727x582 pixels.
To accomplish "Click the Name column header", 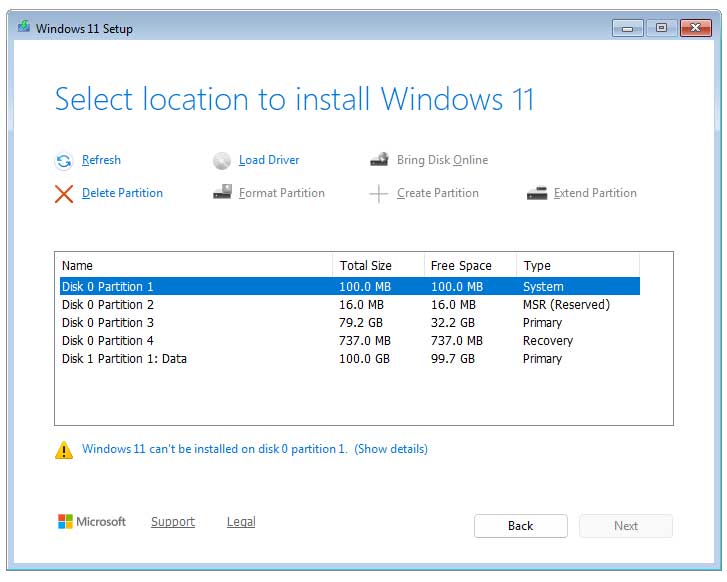I will (196, 266).
